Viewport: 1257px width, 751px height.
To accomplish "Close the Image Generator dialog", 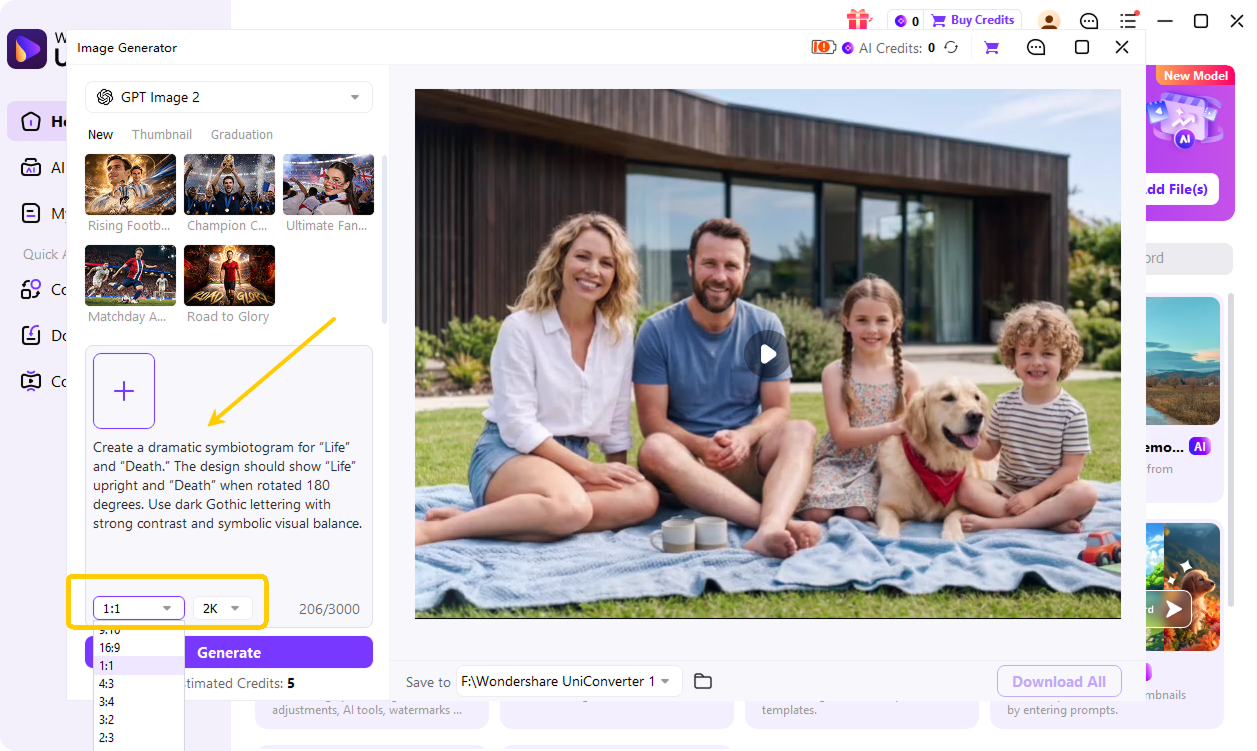I will tap(1122, 47).
